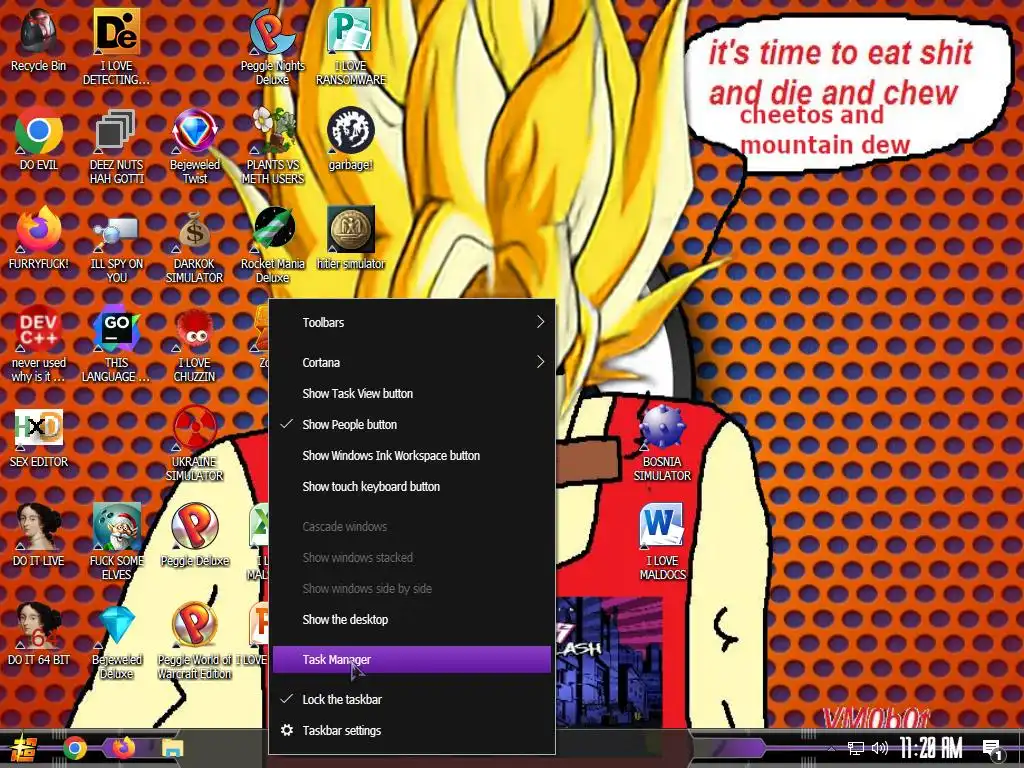Open the Start menu button

point(22,748)
